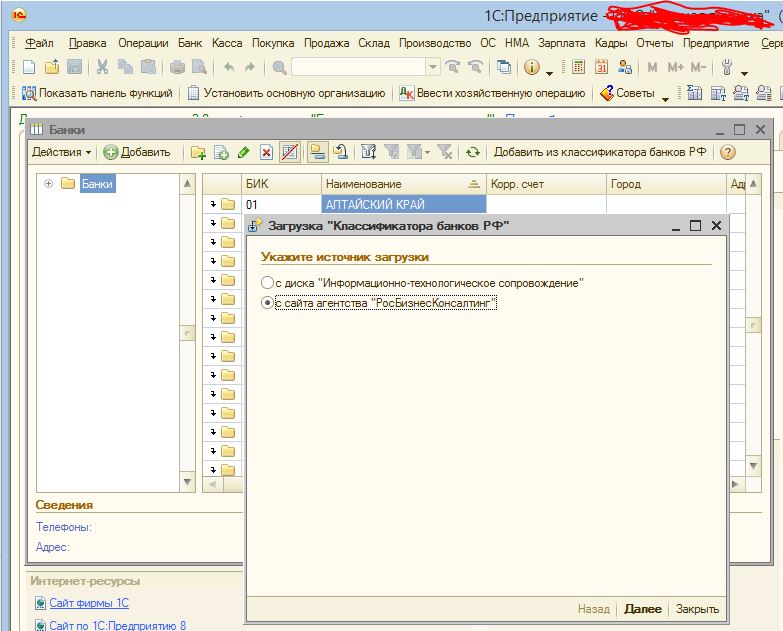Click new folder group icon in Банки toolbar

(198, 152)
